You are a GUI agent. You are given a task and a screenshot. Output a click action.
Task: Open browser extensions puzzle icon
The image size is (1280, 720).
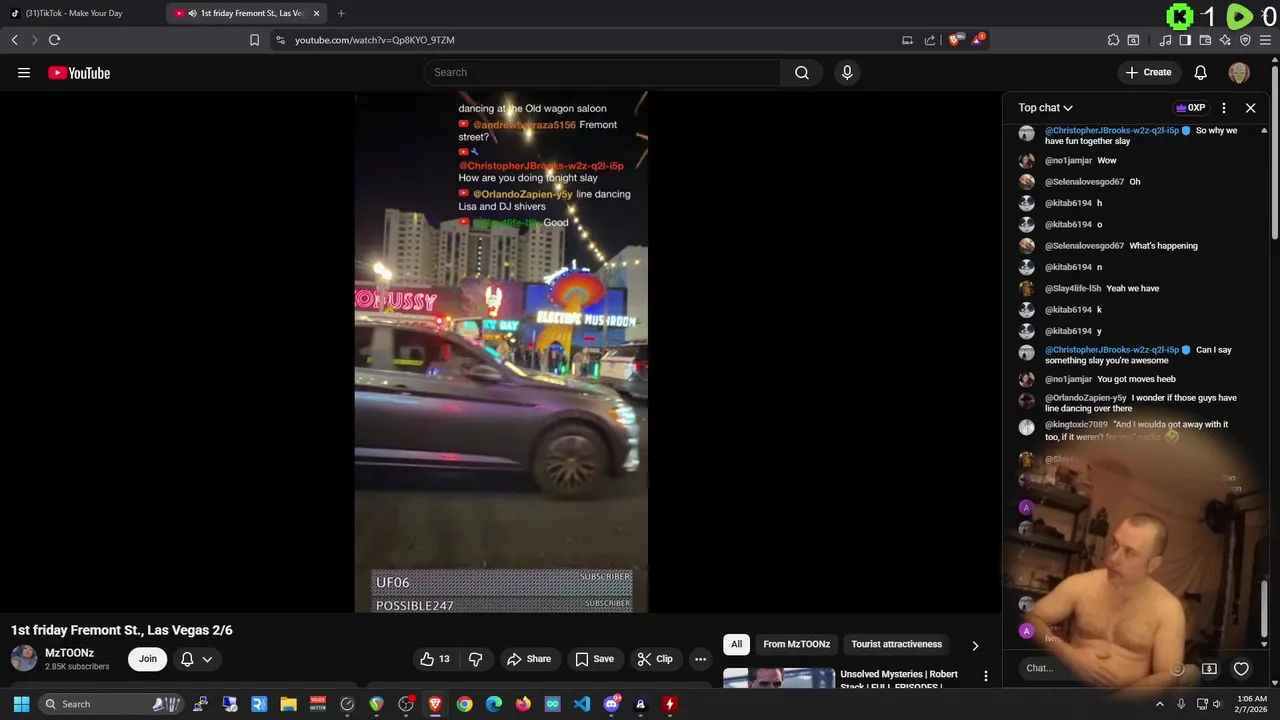[x=1113, y=40]
